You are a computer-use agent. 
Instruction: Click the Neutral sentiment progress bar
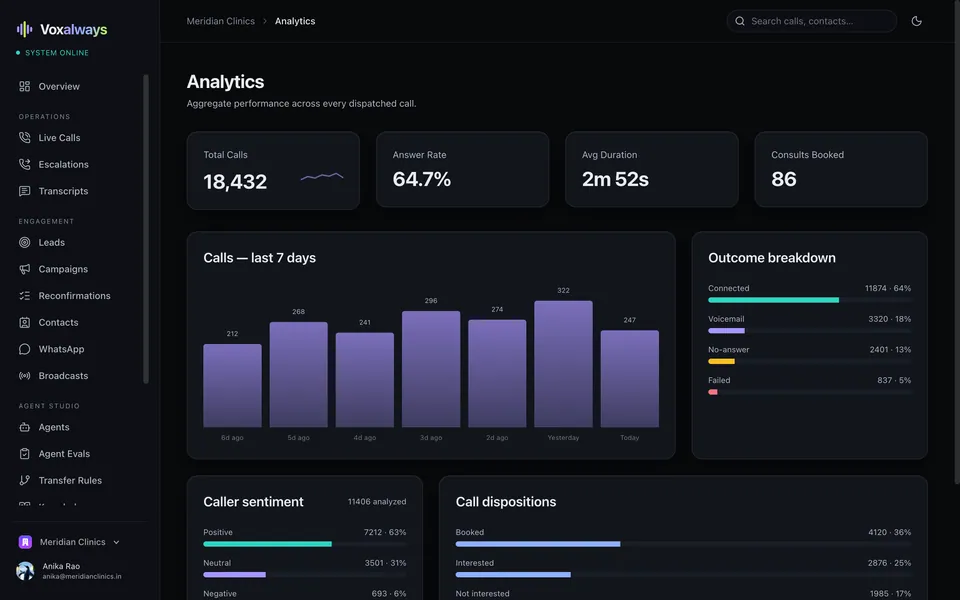(x=304, y=574)
